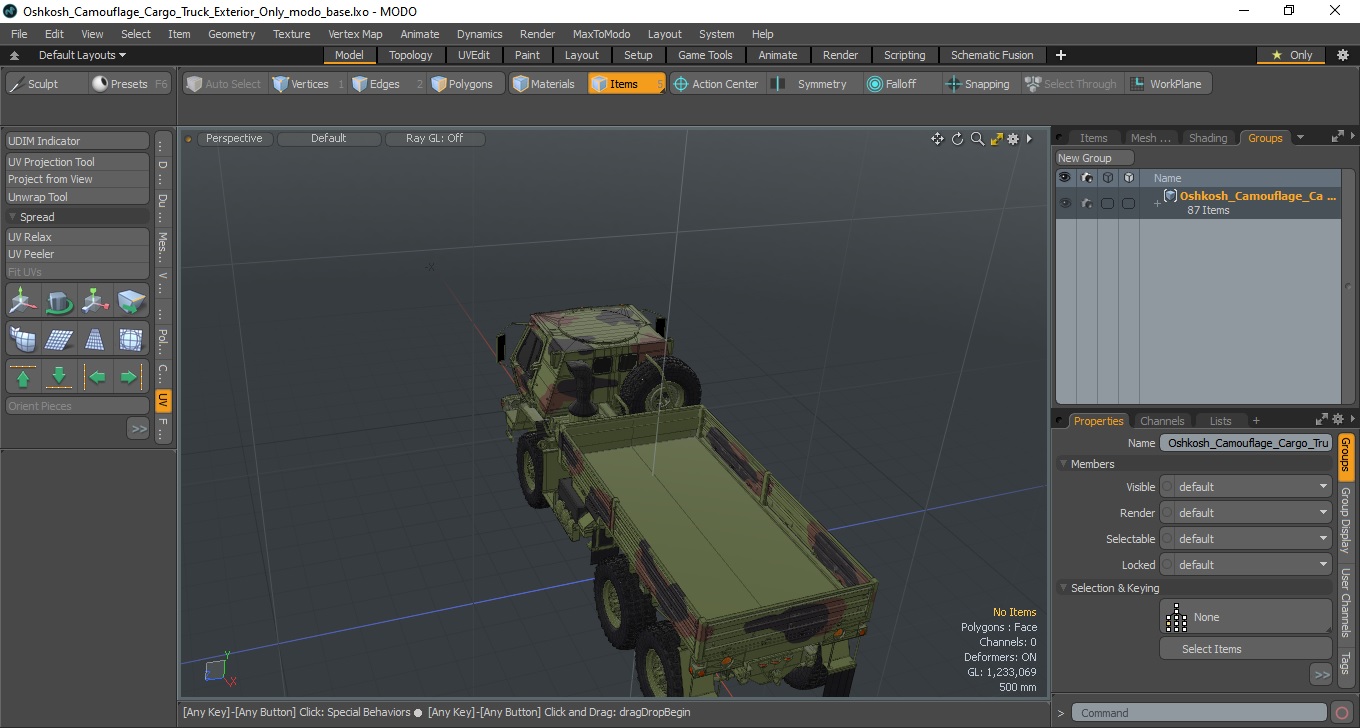
Task: Click the record circle beside Command field
Action: tap(1342, 713)
